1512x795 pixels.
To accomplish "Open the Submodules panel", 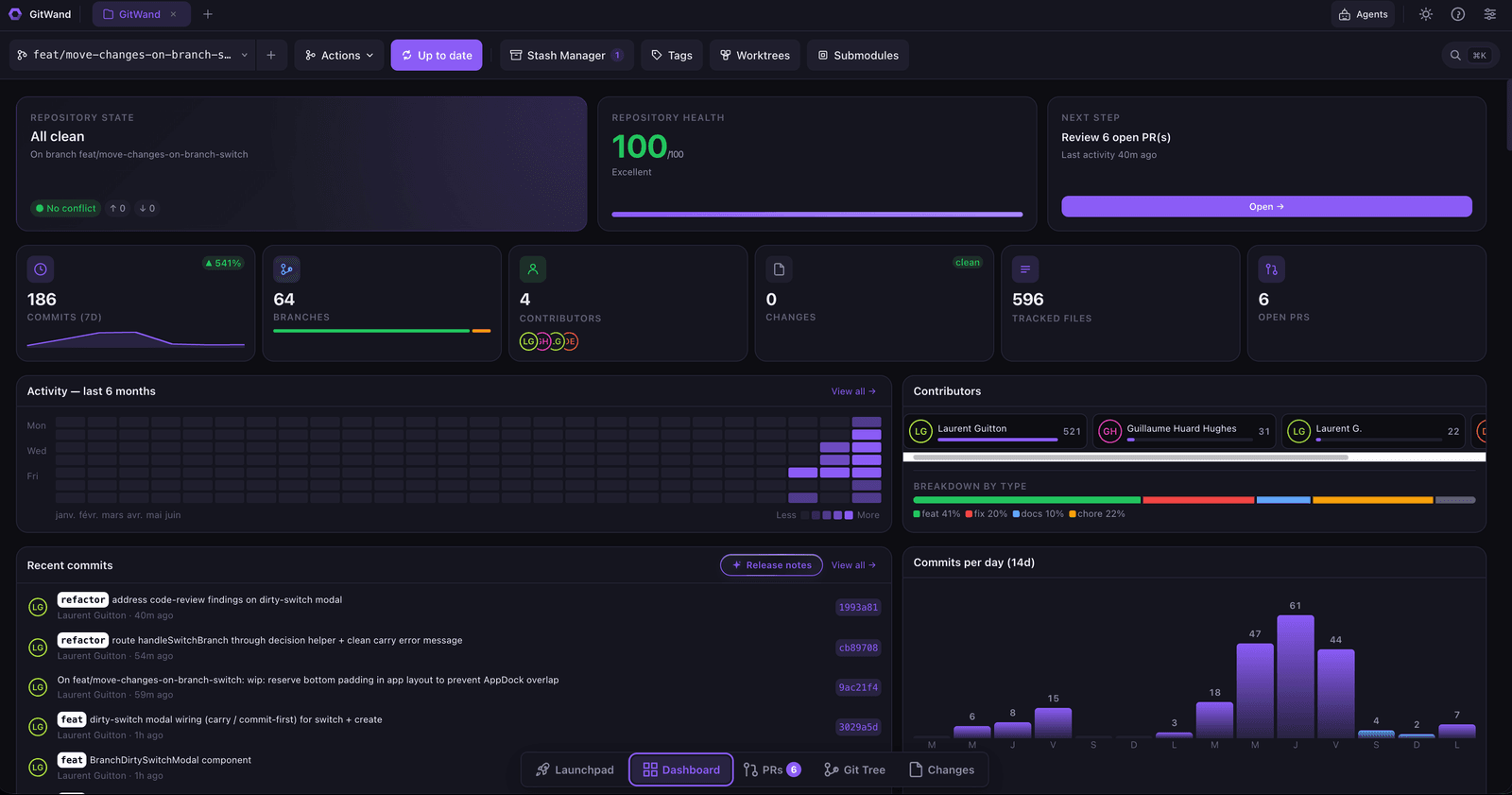I will pos(858,55).
